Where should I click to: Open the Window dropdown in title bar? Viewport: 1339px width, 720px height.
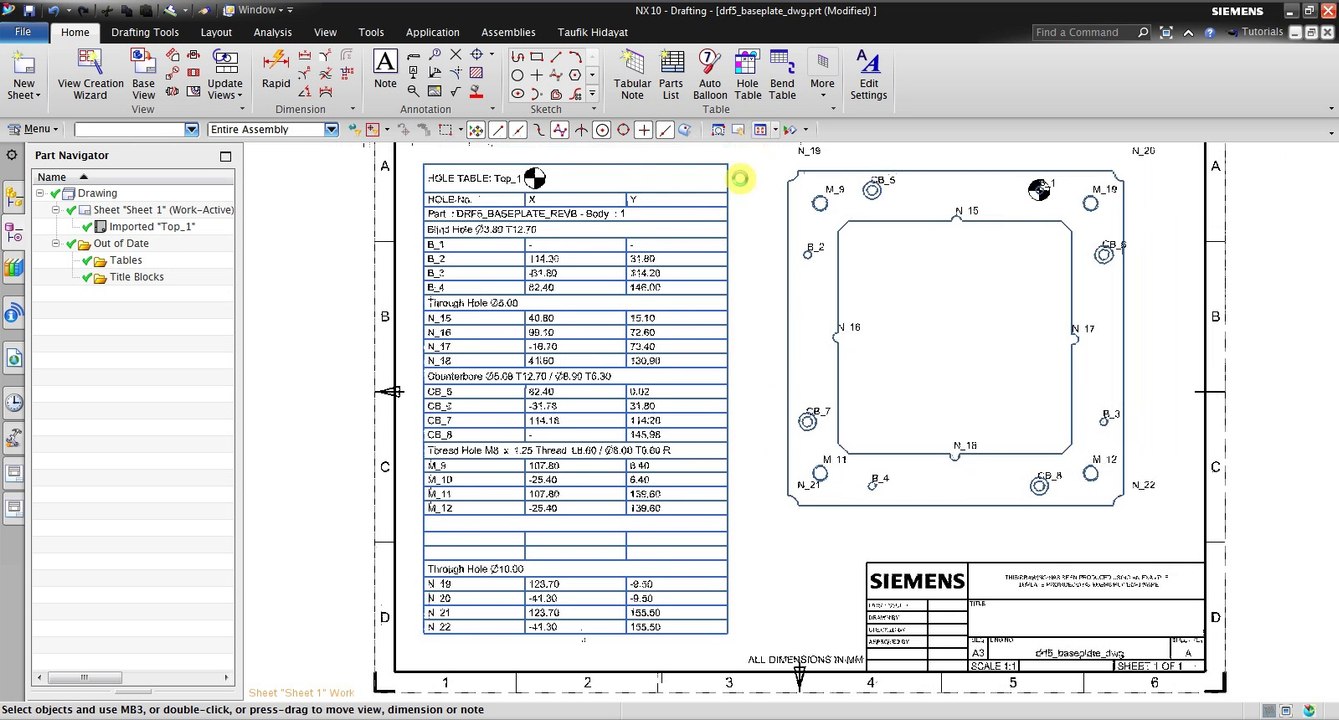click(258, 10)
